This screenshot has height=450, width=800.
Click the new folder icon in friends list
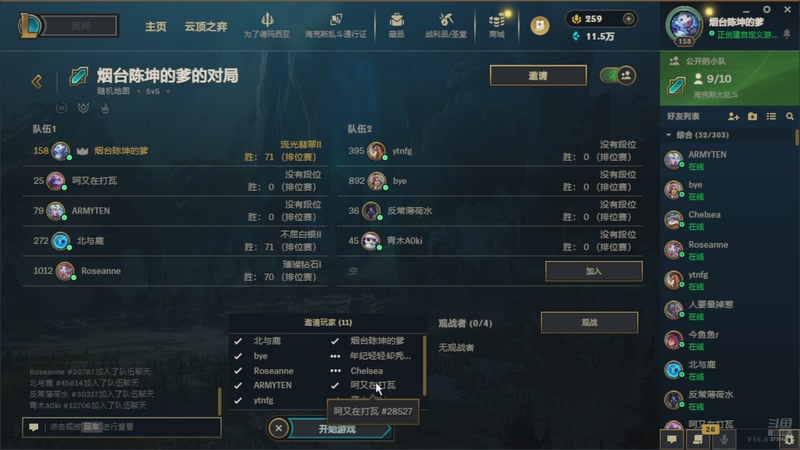(x=752, y=117)
